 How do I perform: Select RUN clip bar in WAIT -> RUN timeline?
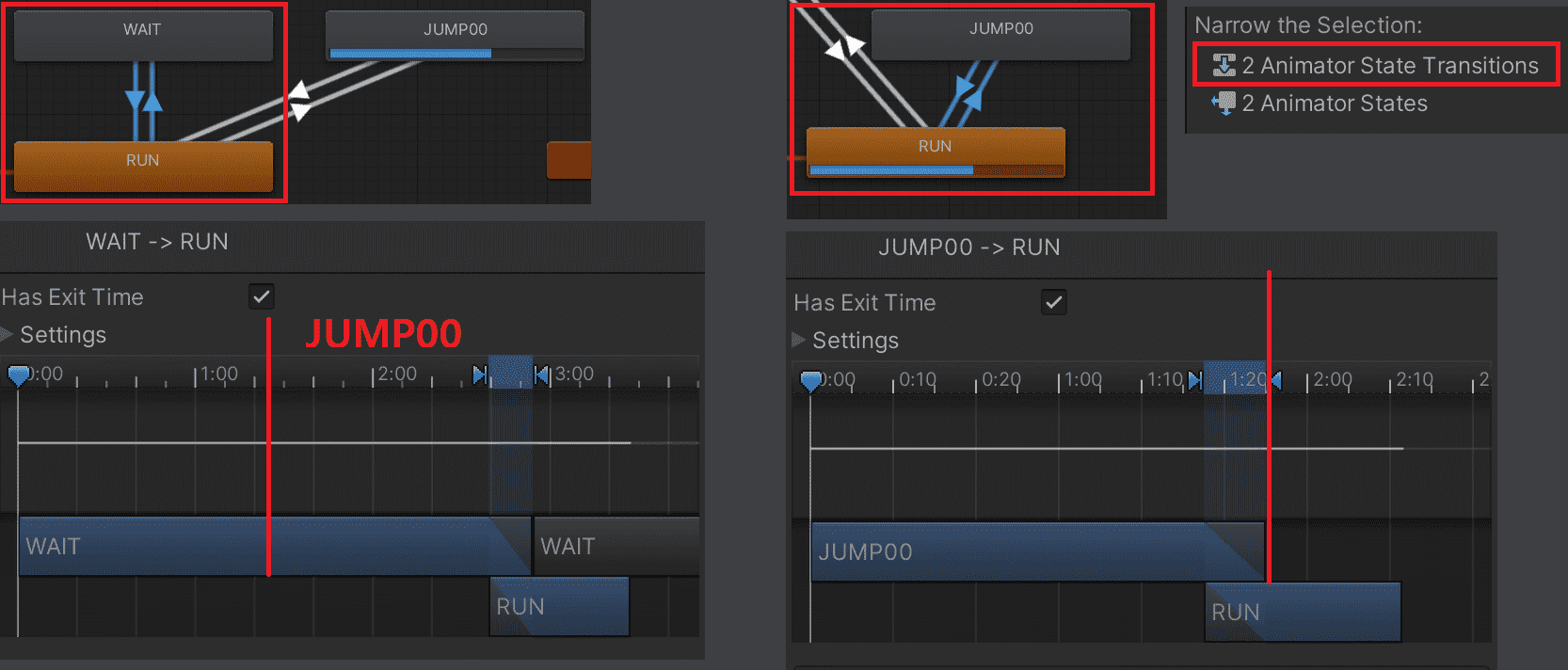(559, 607)
